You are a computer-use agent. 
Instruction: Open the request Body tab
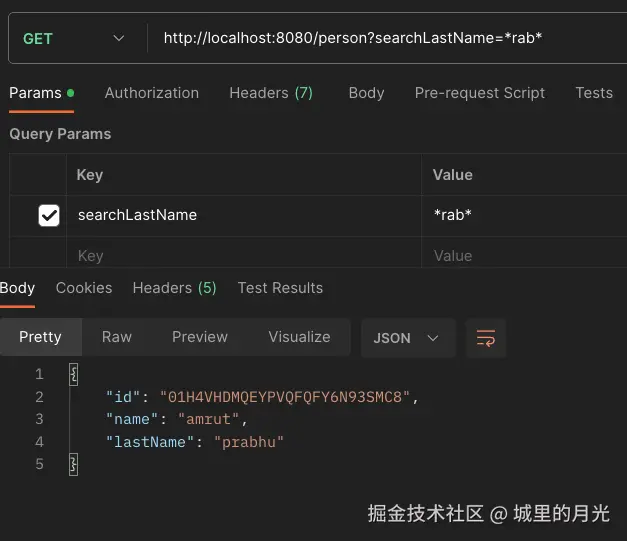(366, 93)
